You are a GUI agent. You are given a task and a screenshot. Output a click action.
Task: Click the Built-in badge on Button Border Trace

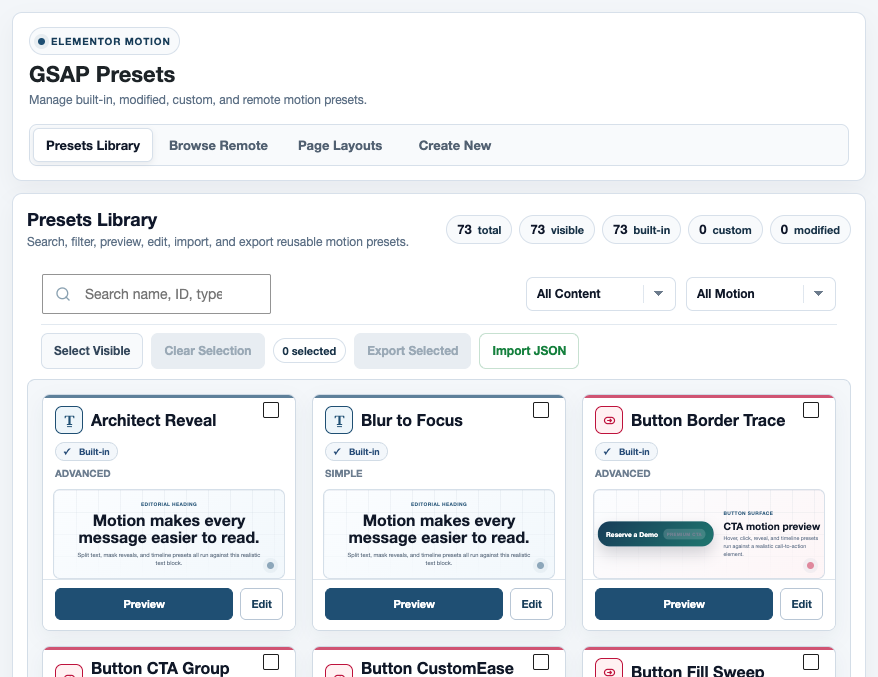(626, 451)
